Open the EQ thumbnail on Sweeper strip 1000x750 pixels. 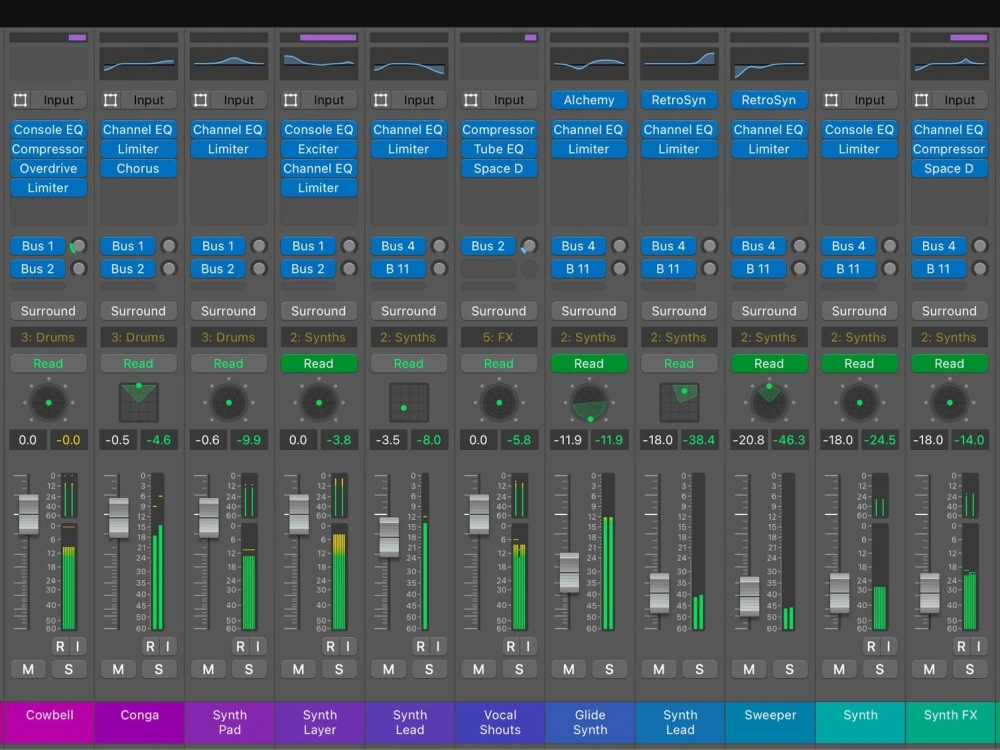[x=769, y=63]
